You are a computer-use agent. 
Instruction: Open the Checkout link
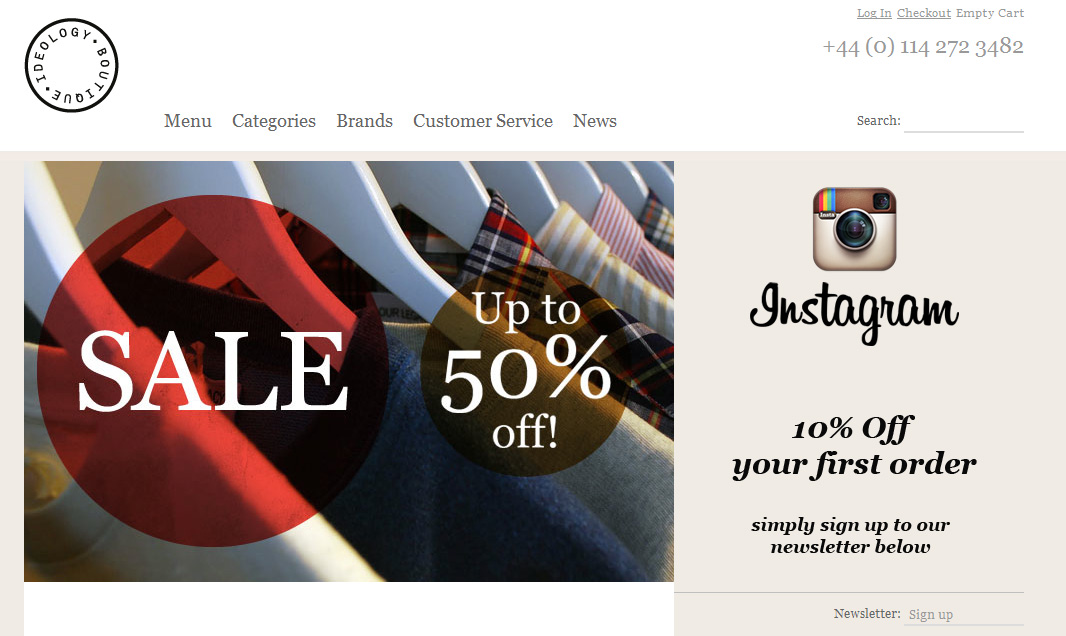pyautogui.click(x=924, y=13)
